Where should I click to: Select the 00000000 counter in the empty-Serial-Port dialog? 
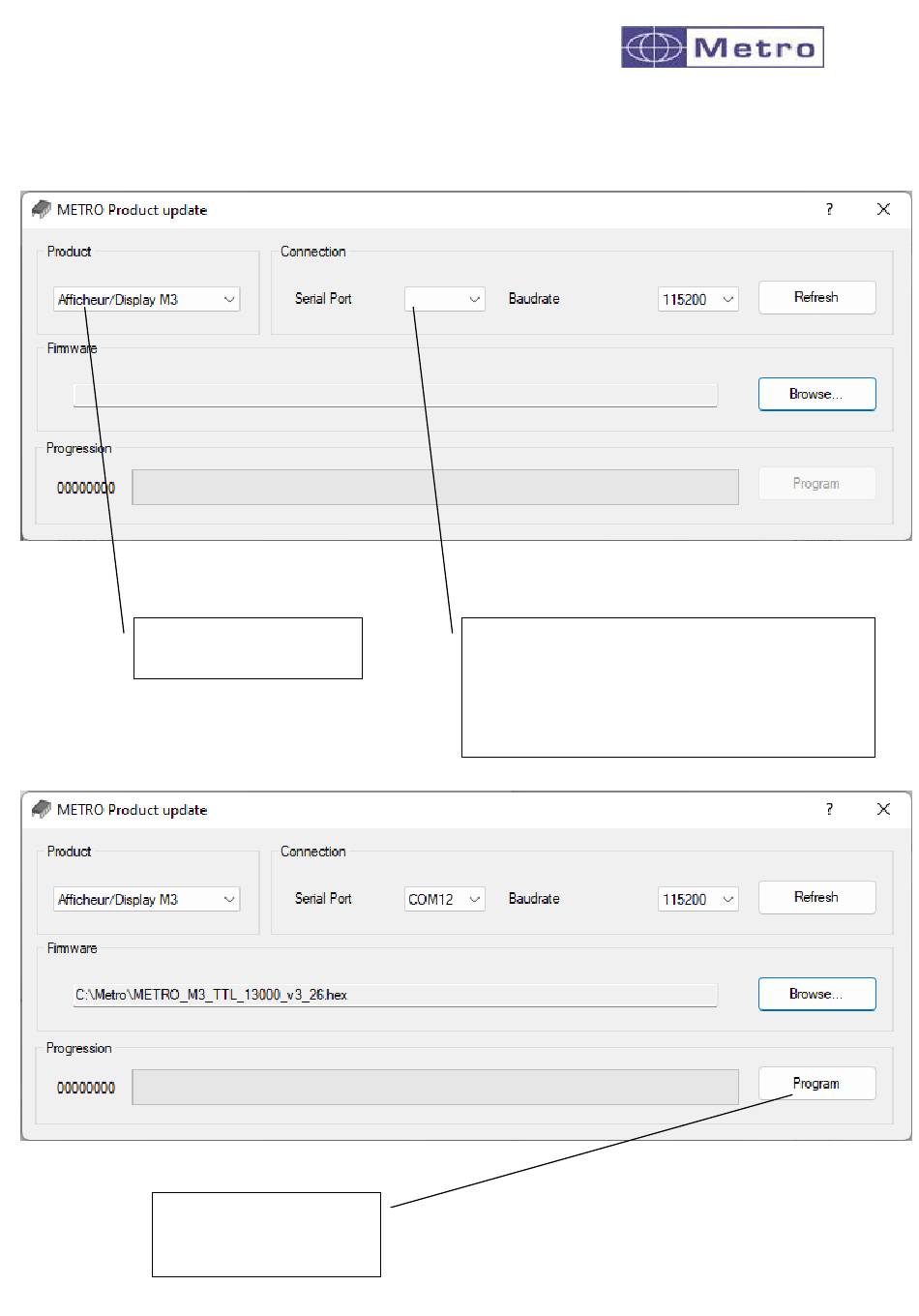pyautogui.click(x=86, y=488)
